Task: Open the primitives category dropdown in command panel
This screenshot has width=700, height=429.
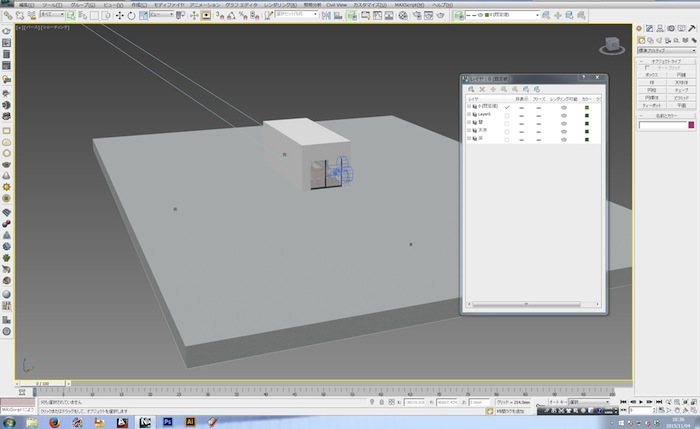Action: [x=665, y=49]
